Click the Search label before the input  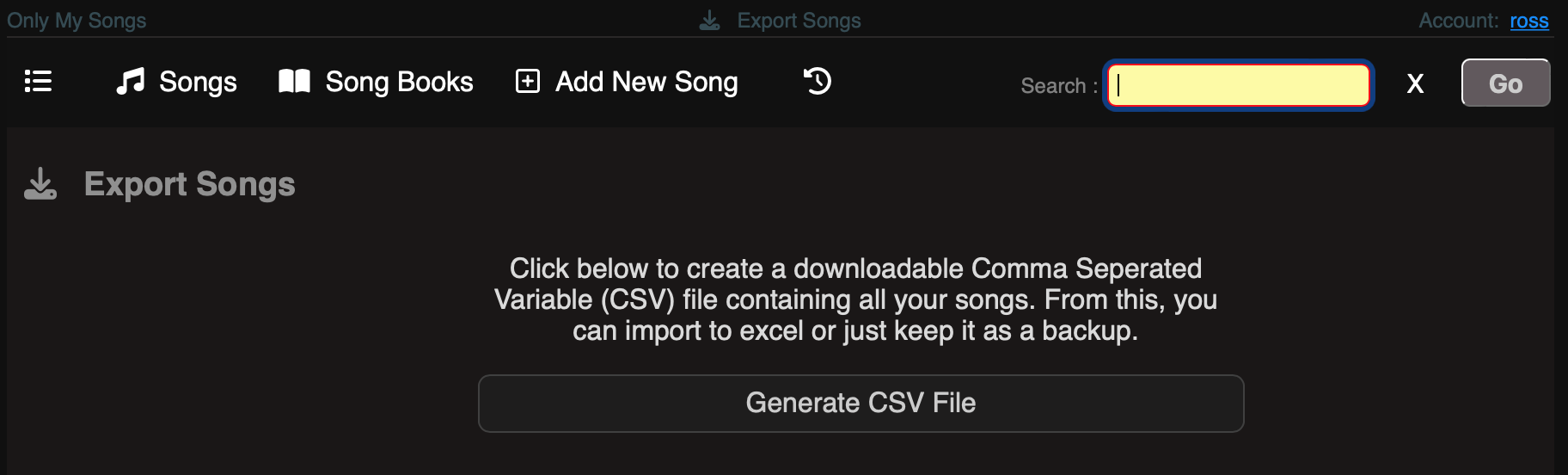(x=1057, y=86)
